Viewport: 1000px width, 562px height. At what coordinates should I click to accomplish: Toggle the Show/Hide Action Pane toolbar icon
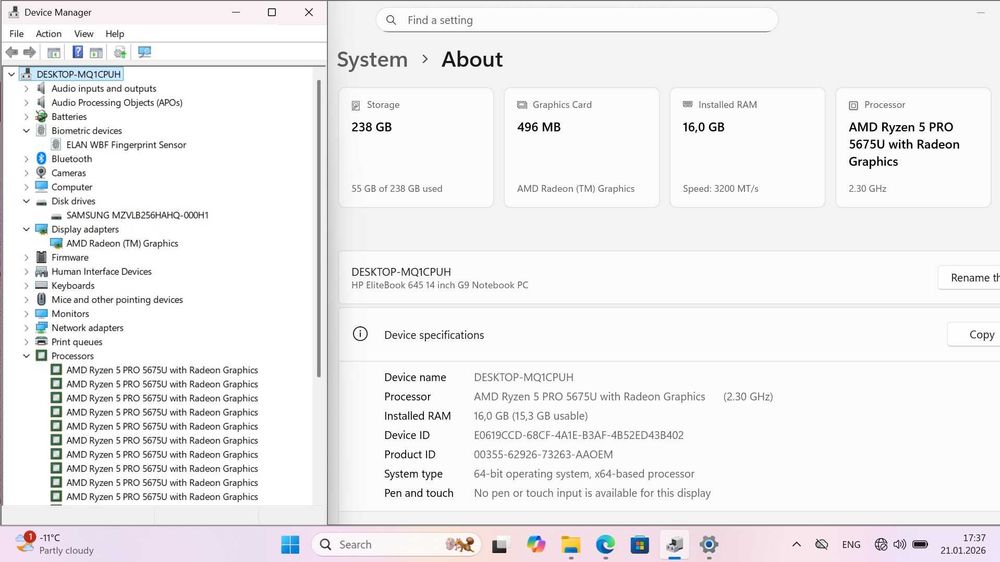click(96, 52)
